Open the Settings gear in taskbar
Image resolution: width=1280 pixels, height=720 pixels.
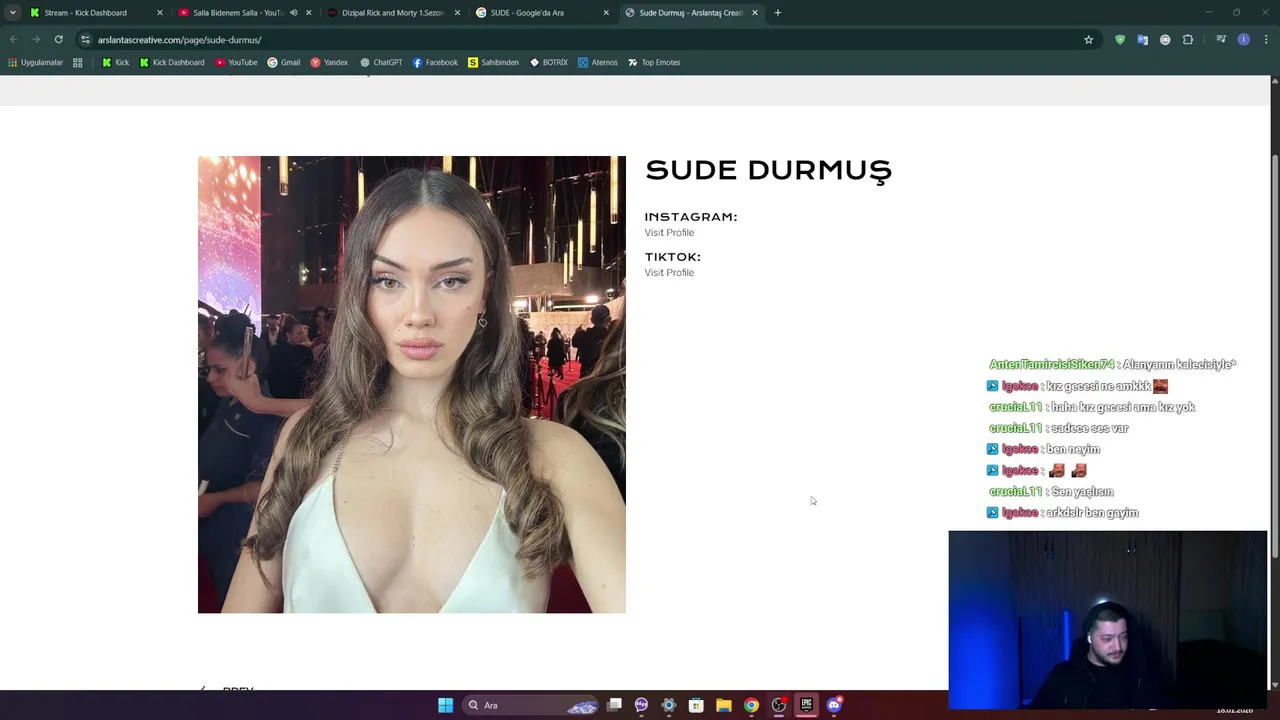click(x=669, y=705)
